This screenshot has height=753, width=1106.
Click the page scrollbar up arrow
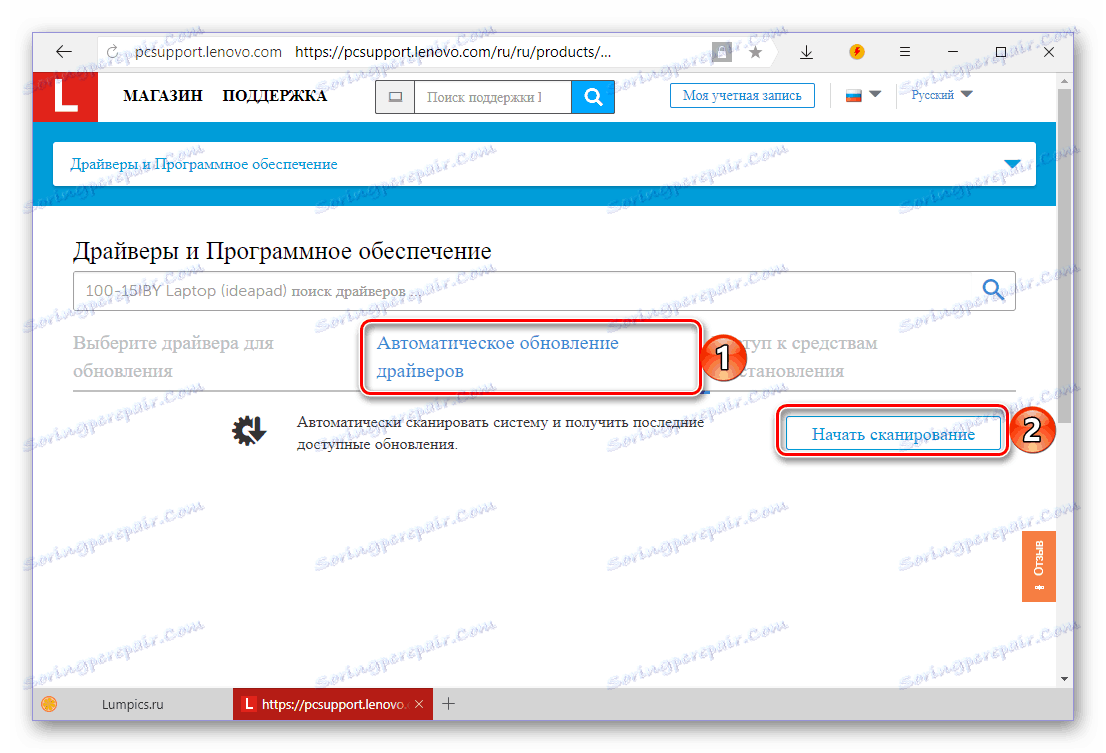coord(1064,82)
